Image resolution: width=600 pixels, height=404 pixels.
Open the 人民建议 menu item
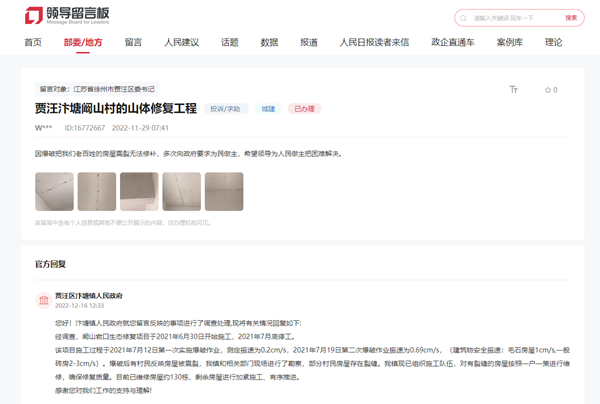pos(181,42)
